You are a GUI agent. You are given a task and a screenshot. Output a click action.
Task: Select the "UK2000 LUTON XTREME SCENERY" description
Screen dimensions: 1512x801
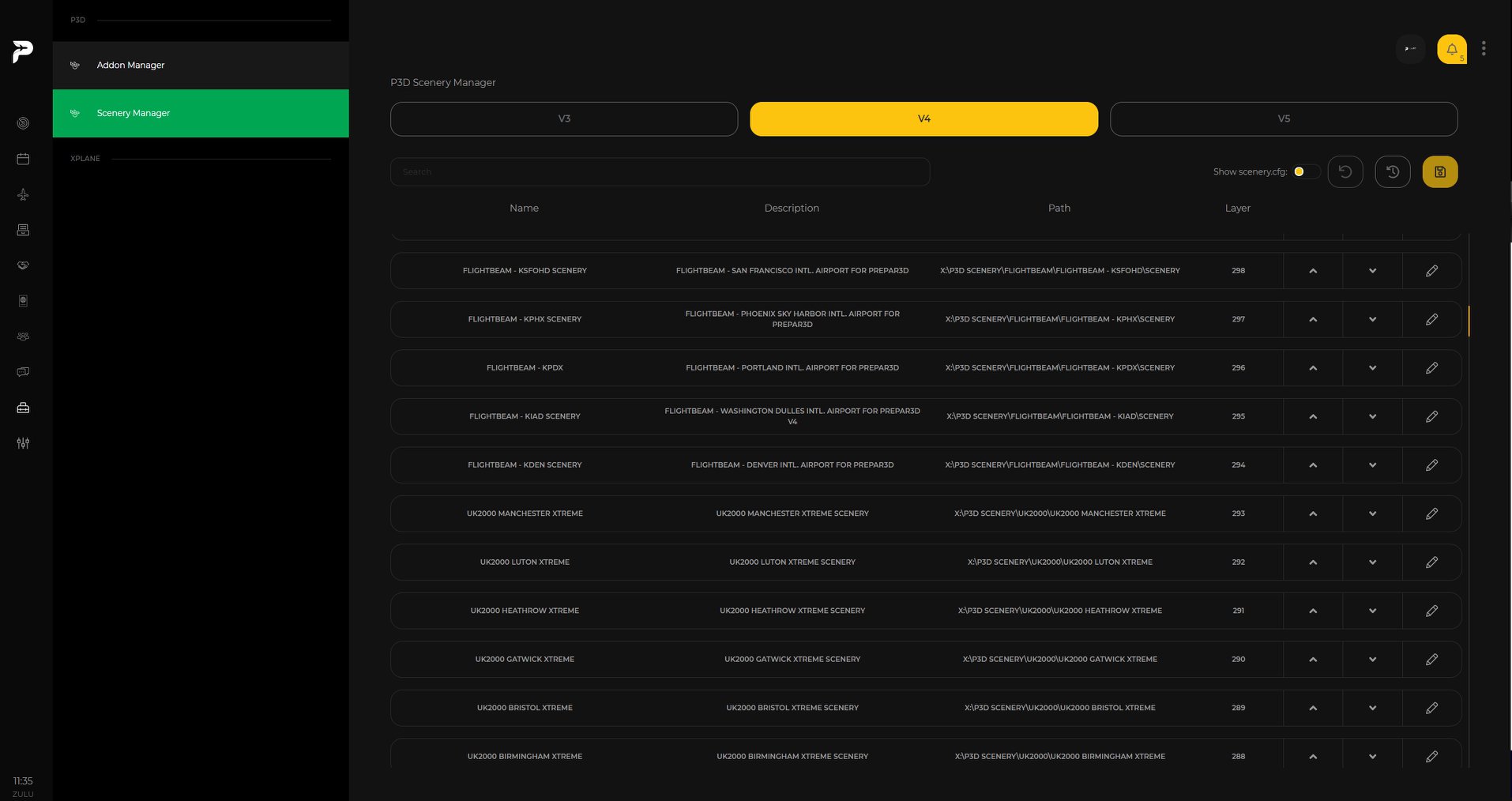tap(792, 562)
